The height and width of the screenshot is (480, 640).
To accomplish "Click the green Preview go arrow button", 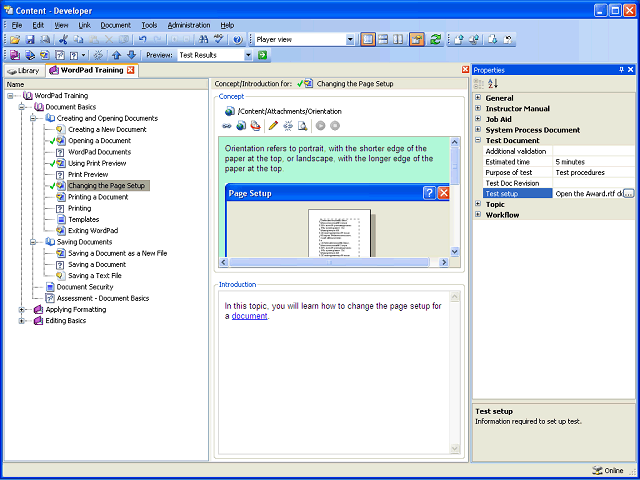I will click(x=262, y=55).
